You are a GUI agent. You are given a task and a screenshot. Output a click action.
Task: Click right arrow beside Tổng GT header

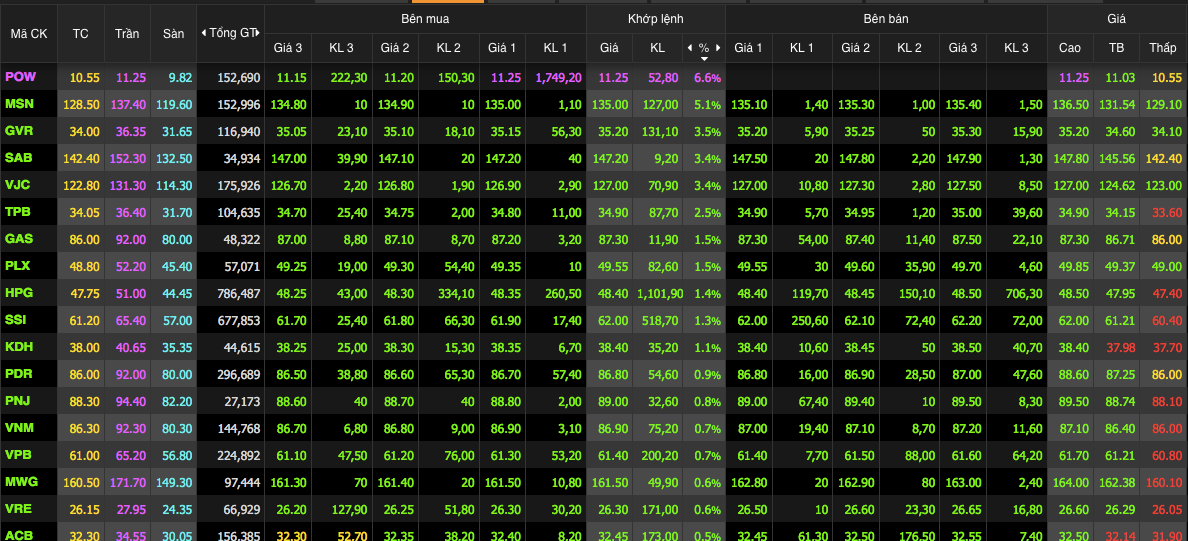(260, 33)
